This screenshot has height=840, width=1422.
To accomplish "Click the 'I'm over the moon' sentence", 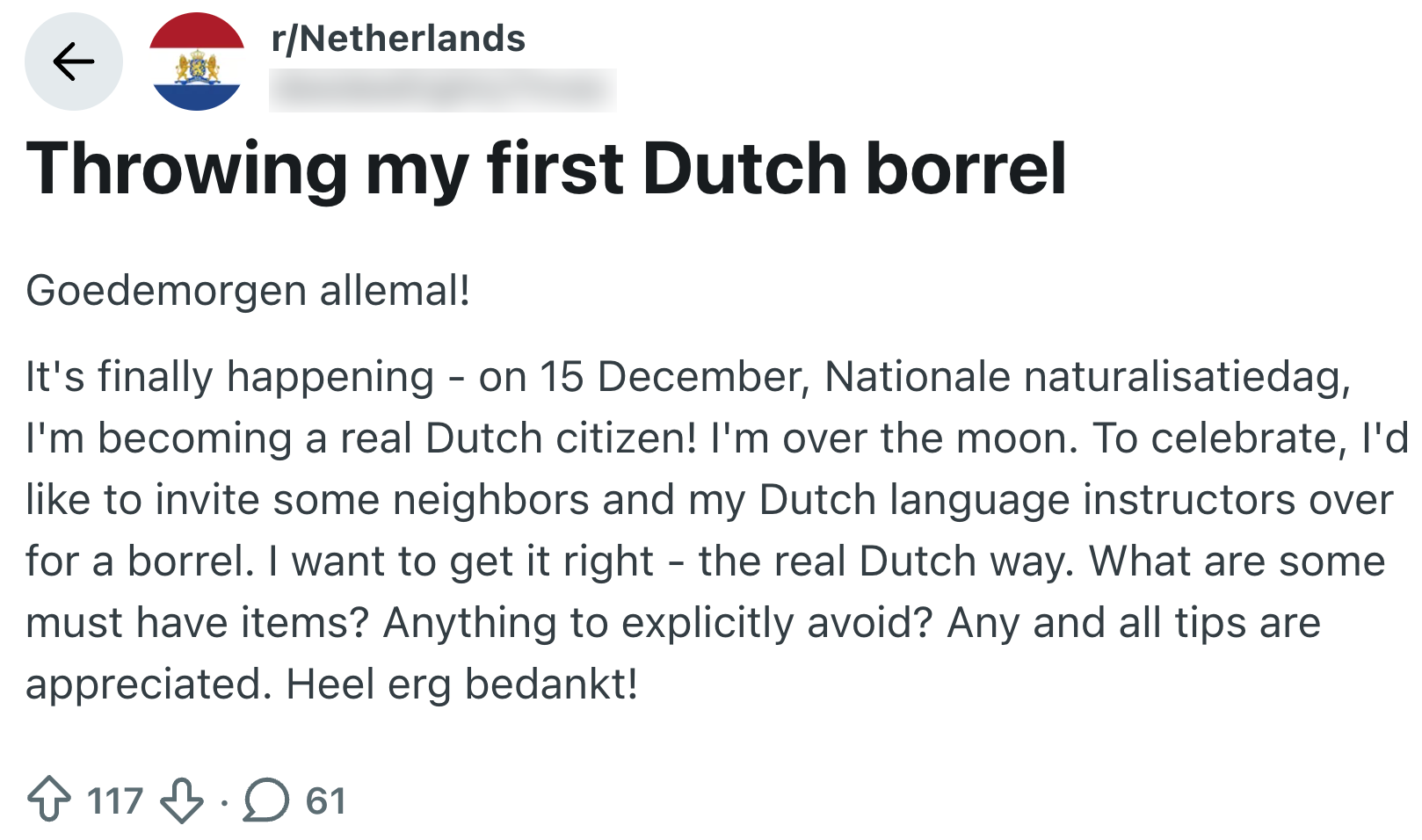I will click(894, 438).
